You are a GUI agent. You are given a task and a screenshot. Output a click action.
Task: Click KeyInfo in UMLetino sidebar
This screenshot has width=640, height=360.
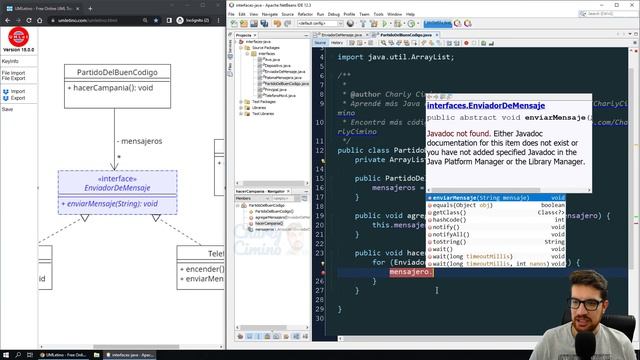tap(10, 61)
